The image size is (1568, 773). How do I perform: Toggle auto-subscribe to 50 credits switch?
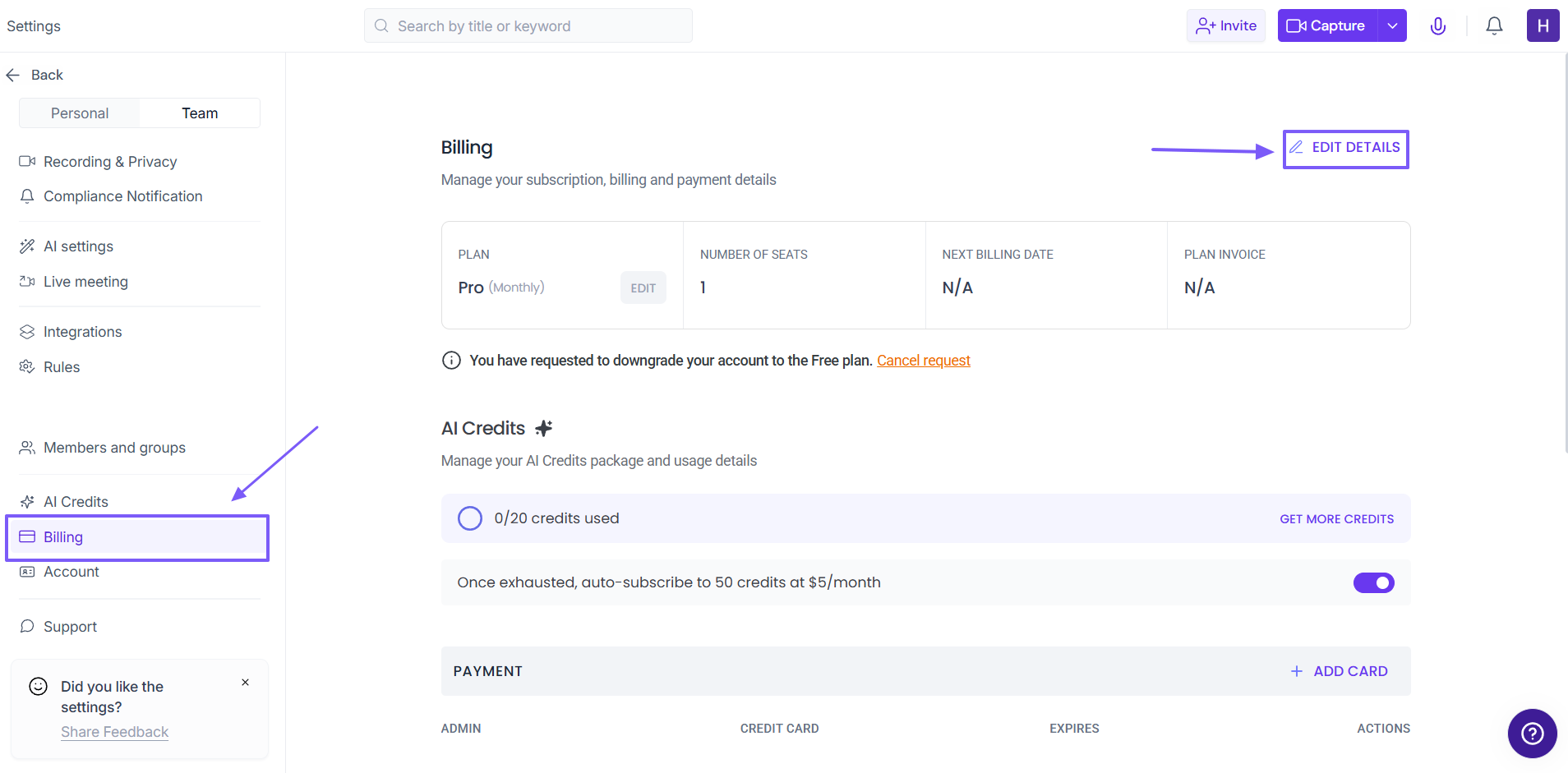1373,582
